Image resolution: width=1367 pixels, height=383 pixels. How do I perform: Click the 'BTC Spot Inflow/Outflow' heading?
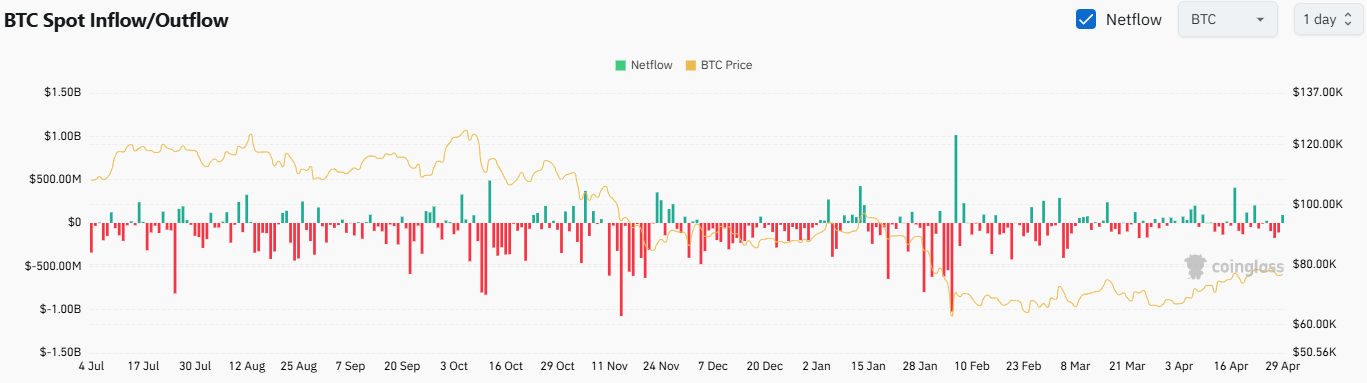[x=117, y=20]
